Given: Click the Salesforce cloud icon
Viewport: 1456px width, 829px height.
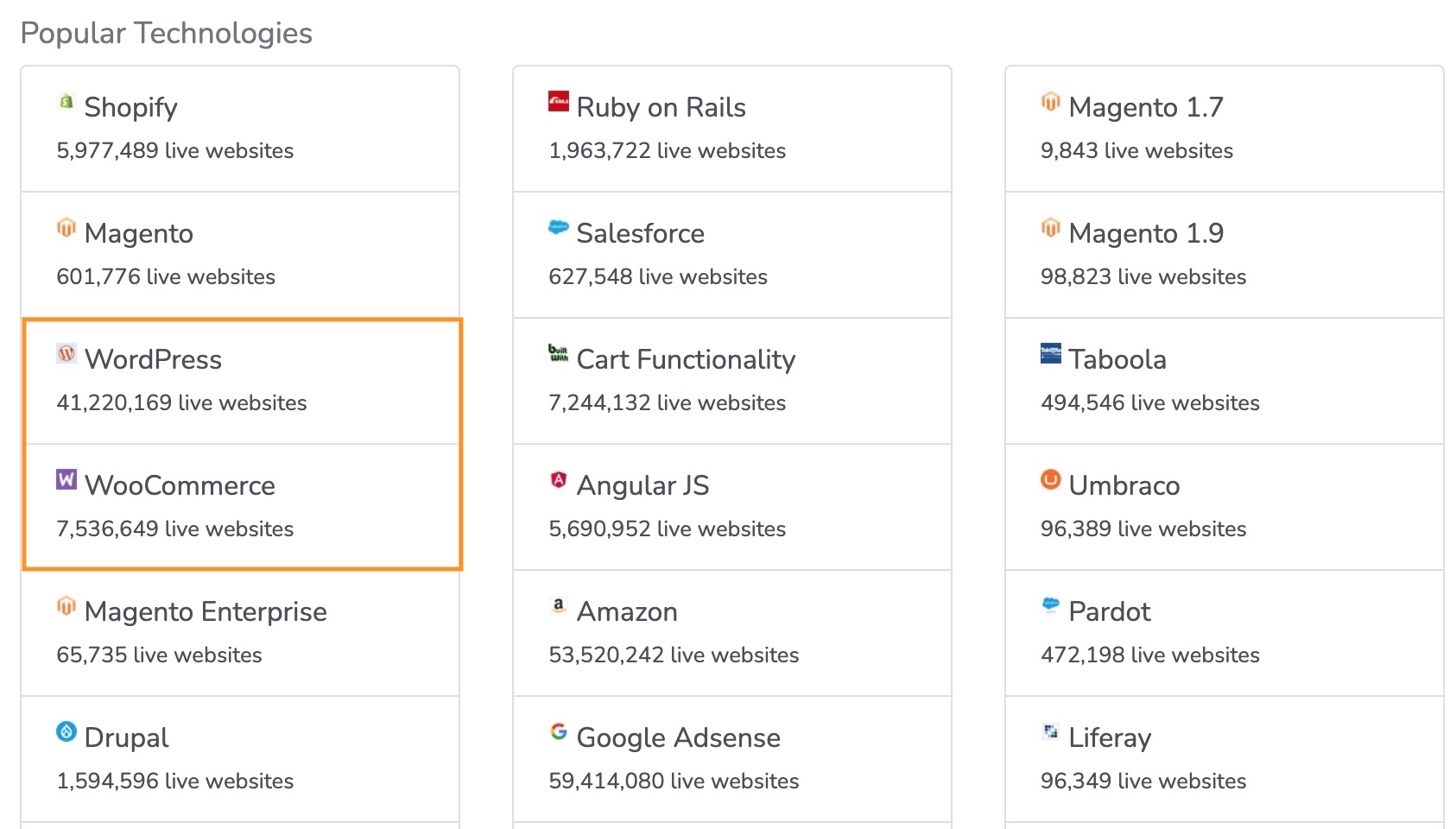Looking at the screenshot, I should (559, 228).
